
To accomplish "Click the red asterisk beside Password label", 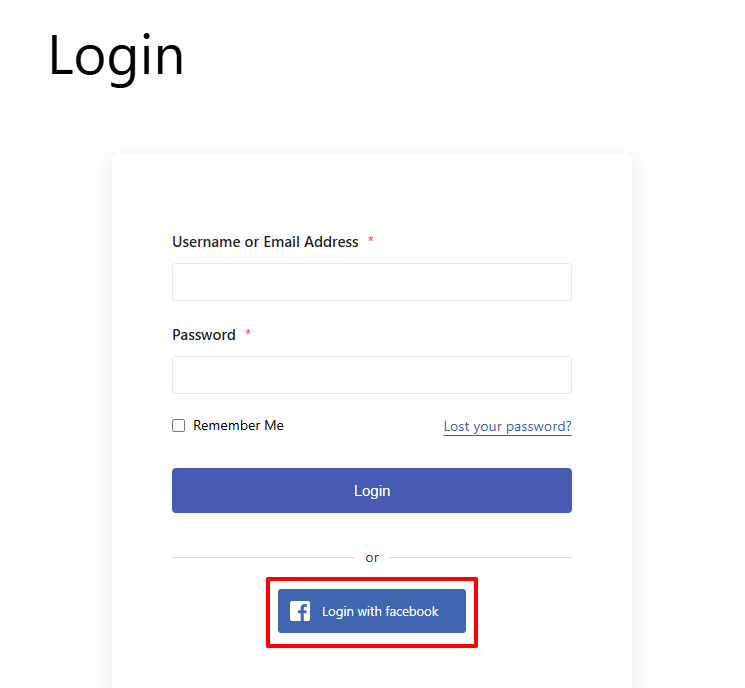I will pyautogui.click(x=248, y=334).
